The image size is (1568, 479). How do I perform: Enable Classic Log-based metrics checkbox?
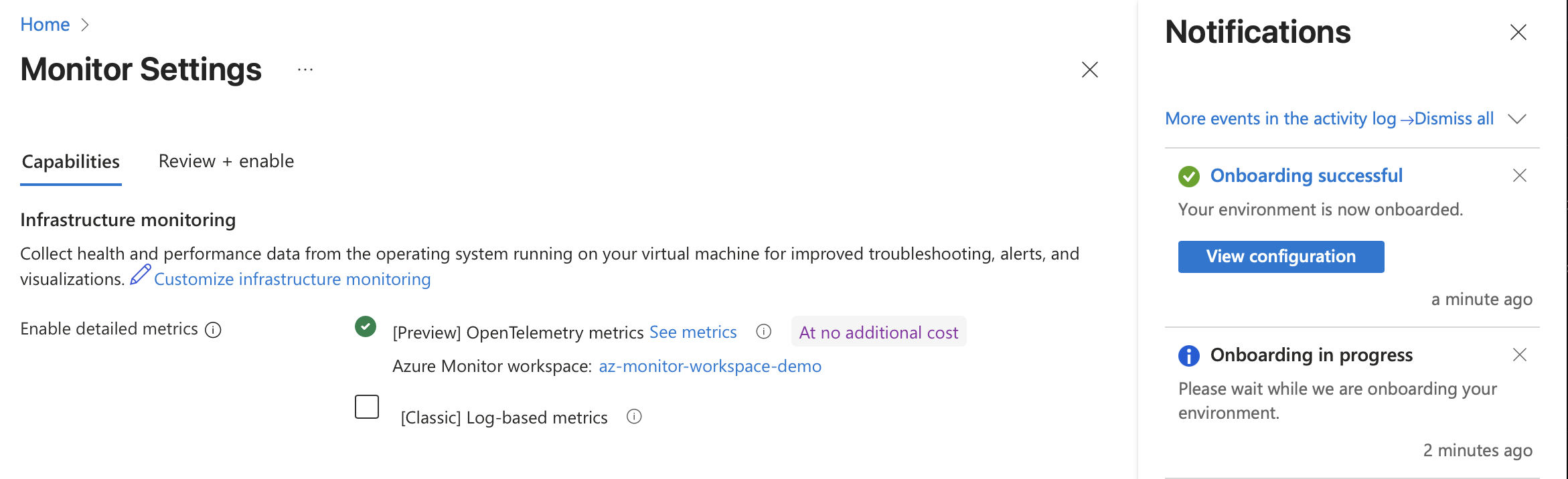point(367,407)
